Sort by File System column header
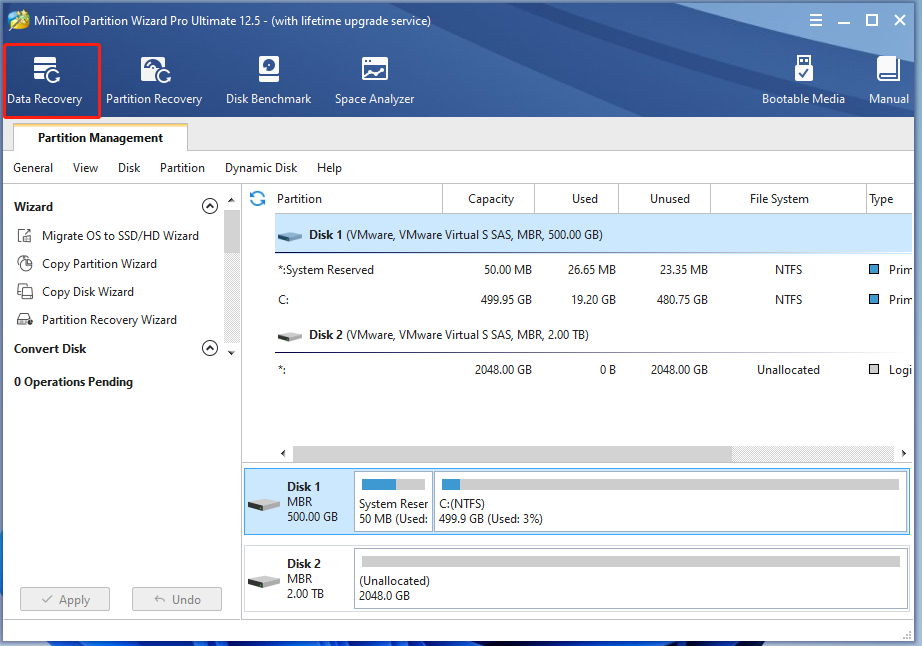Image resolution: width=922 pixels, height=646 pixels. pos(789,199)
